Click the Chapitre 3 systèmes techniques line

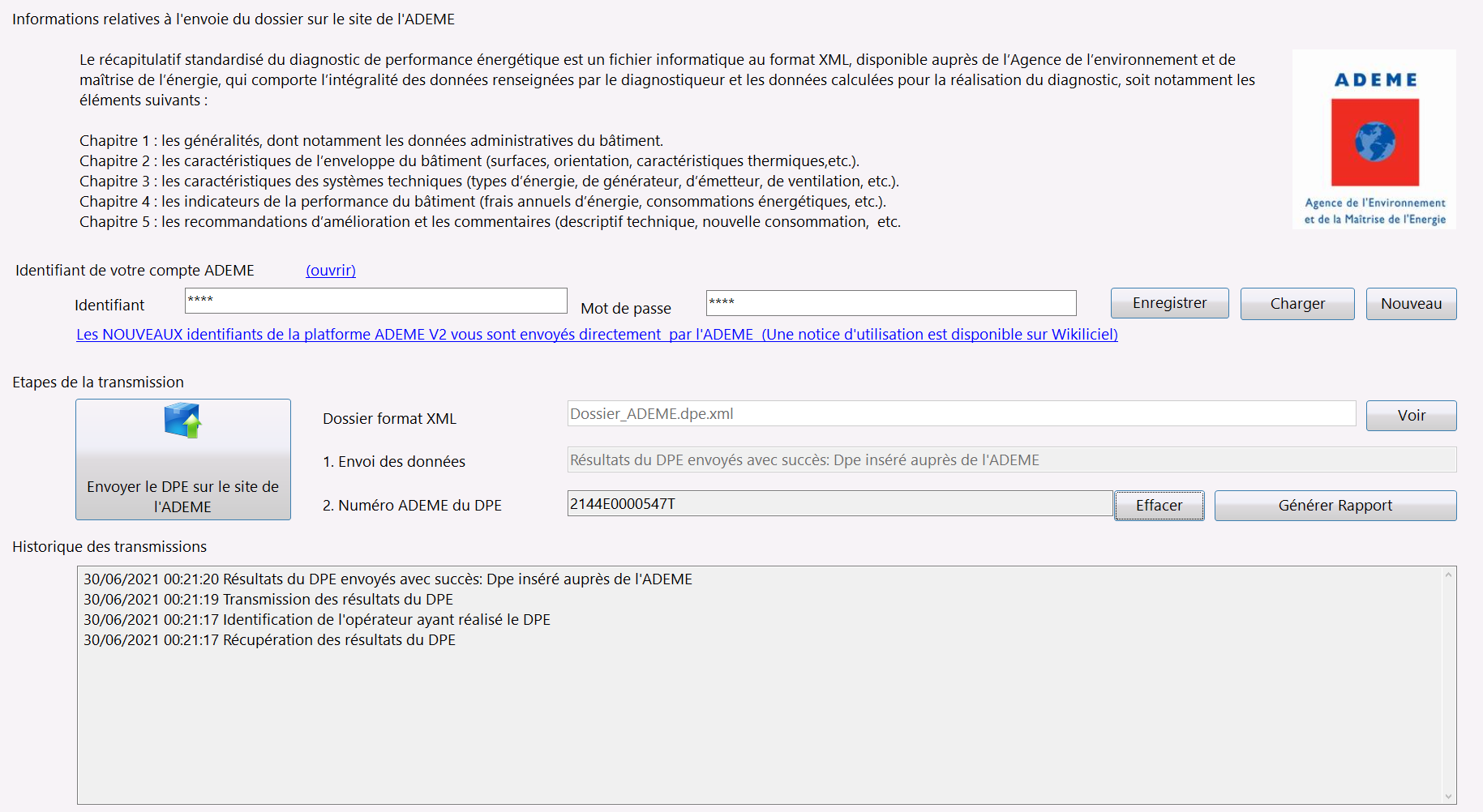pos(489,182)
